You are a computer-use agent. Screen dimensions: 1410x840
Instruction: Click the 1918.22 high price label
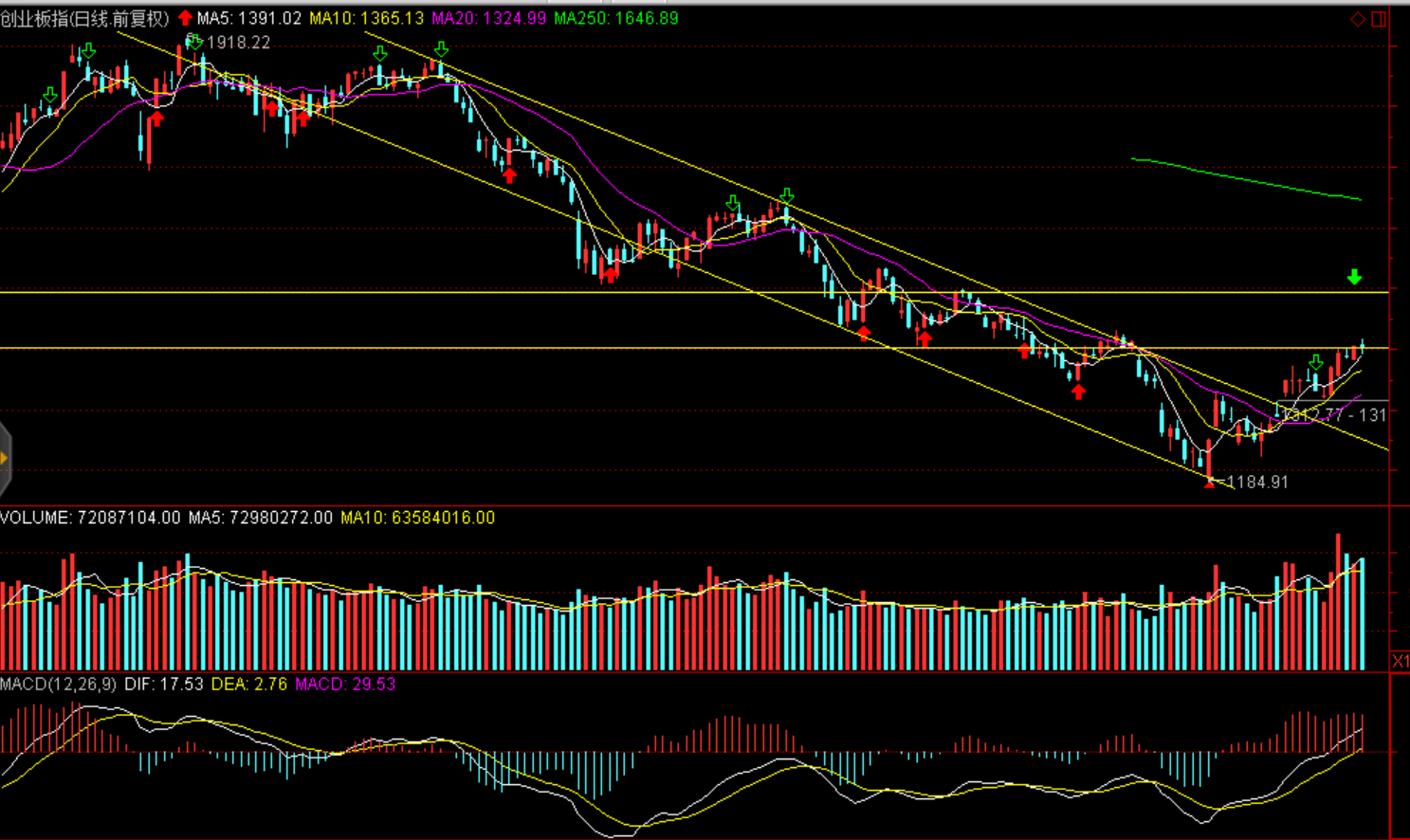(x=238, y=43)
